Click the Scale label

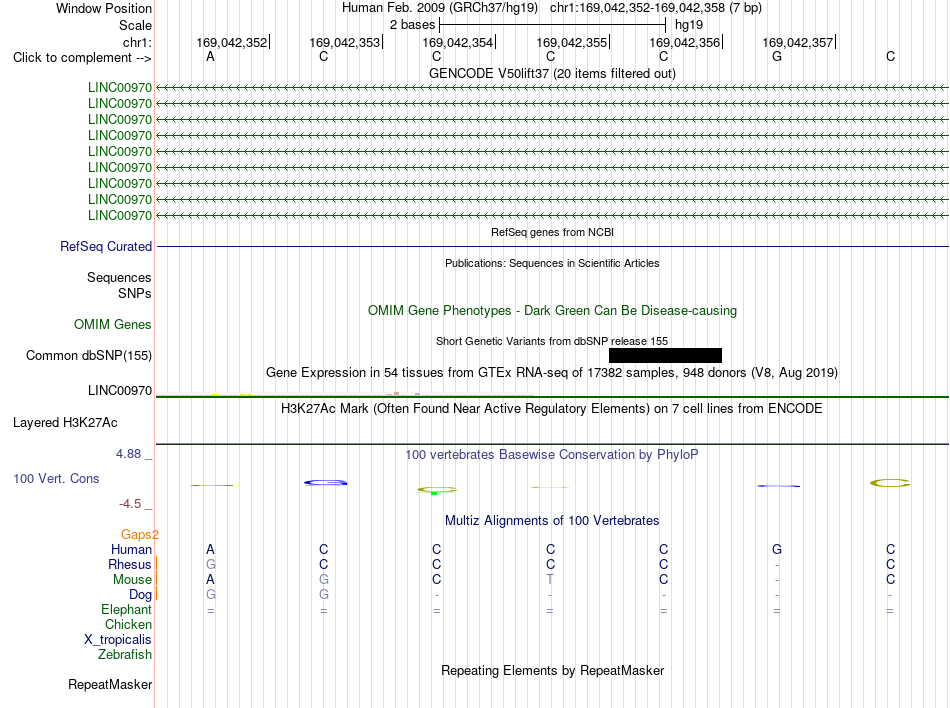click(x=135, y=25)
